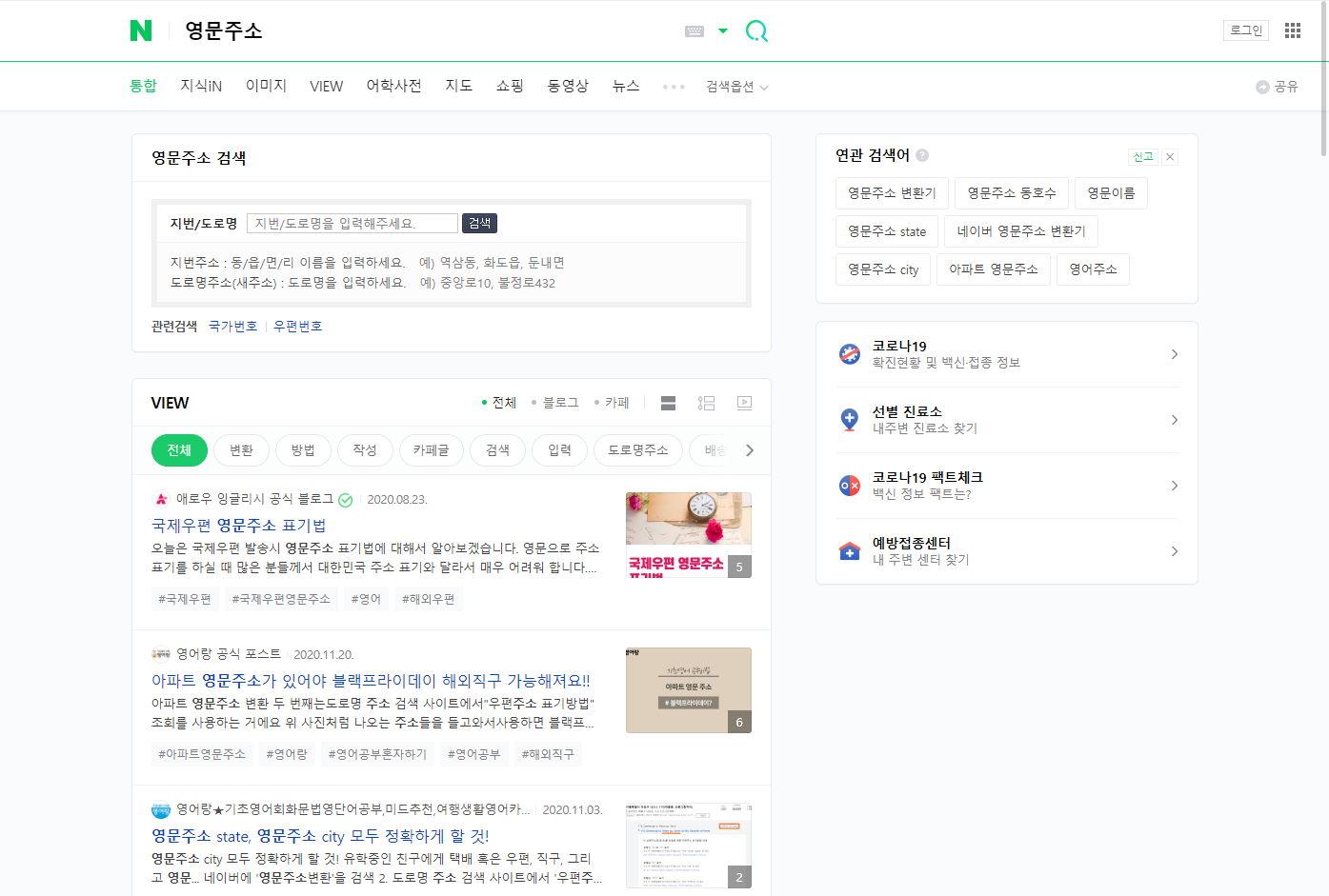Click the 로그인 button
The height and width of the screenshot is (896, 1329).
point(1246,30)
